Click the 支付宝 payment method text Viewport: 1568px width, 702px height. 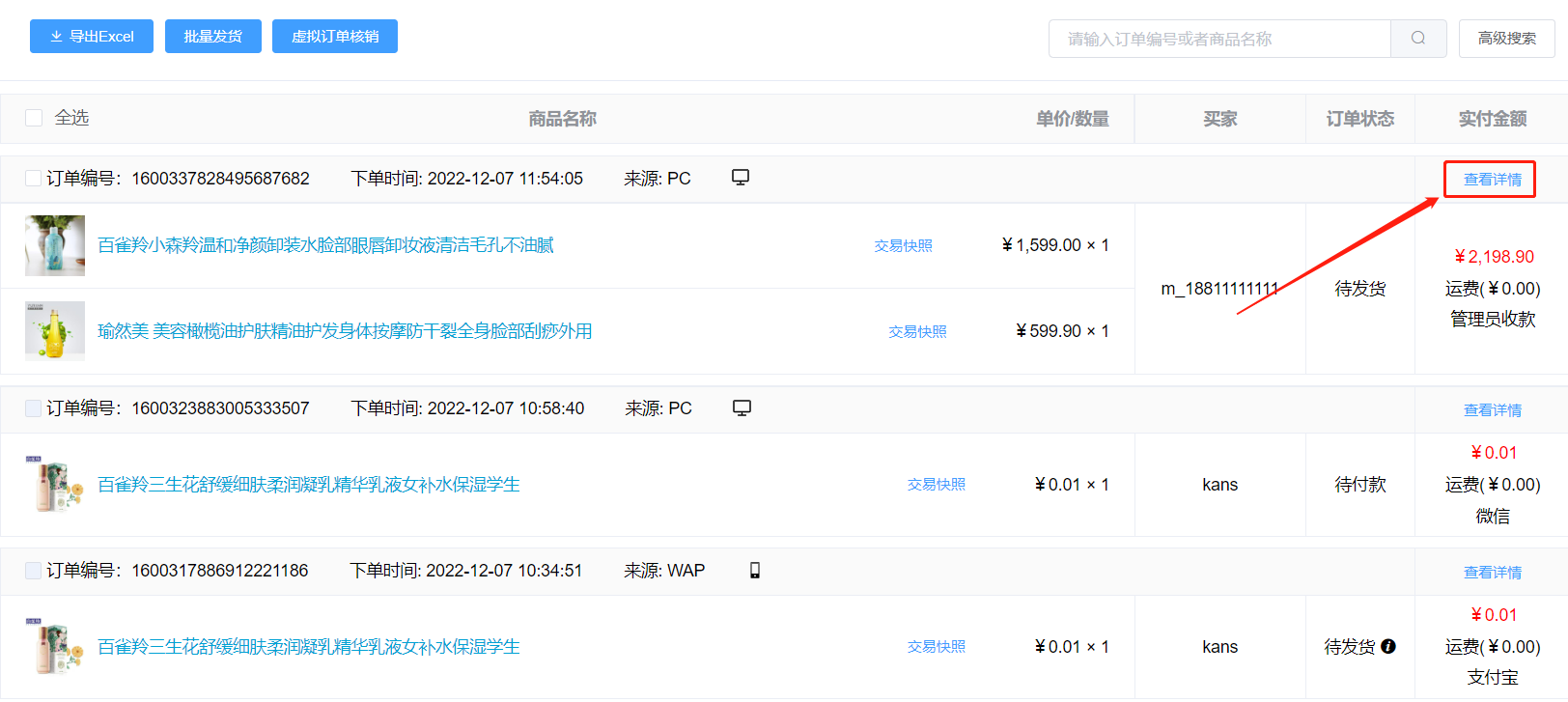pyautogui.click(x=1493, y=678)
